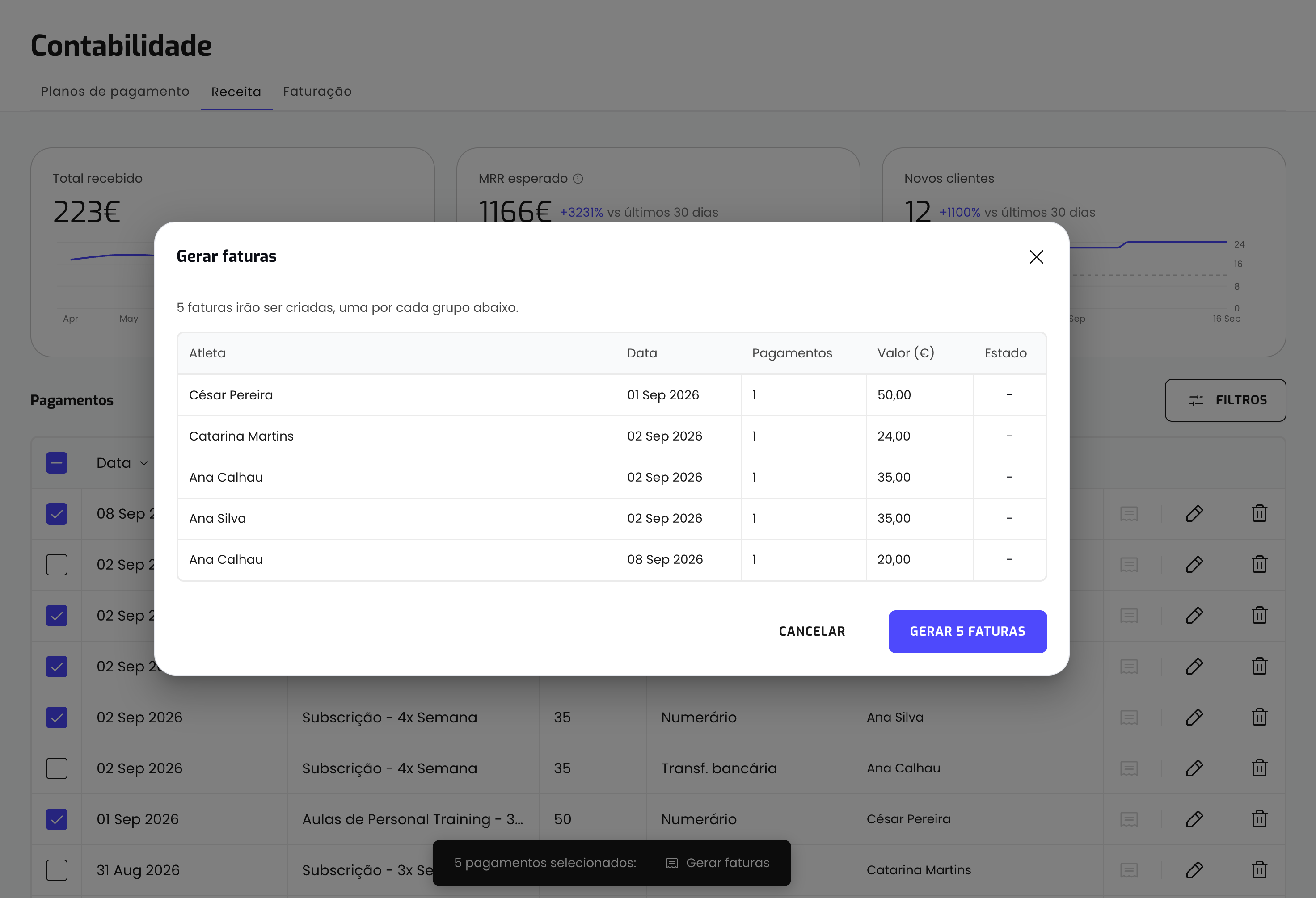Delete the César Pereira payment row
Image resolution: width=1316 pixels, height=898 pixels.
pyautogui.click(x=1259, y=819)
